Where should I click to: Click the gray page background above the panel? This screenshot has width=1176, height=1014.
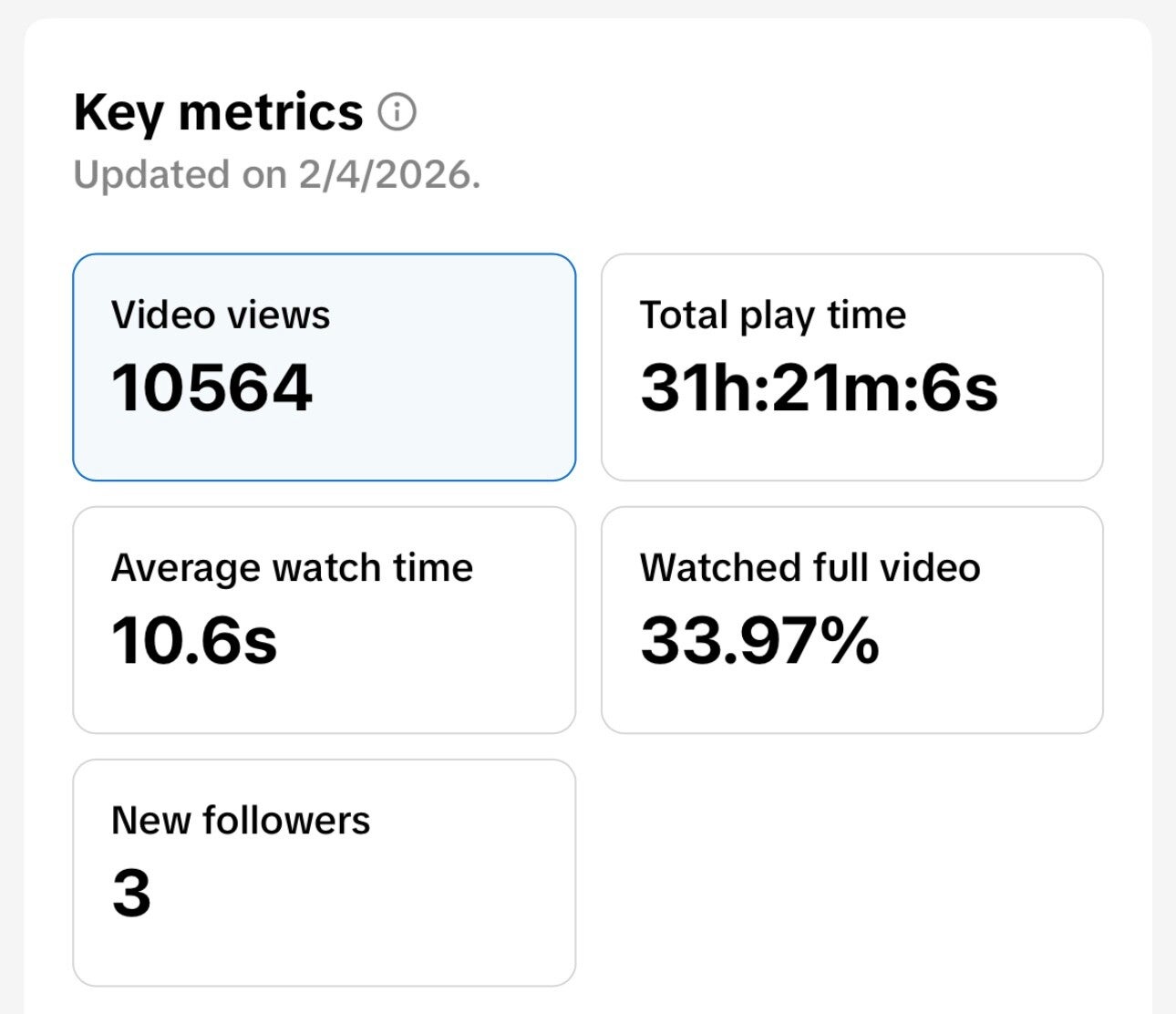(x=588, y=7)
